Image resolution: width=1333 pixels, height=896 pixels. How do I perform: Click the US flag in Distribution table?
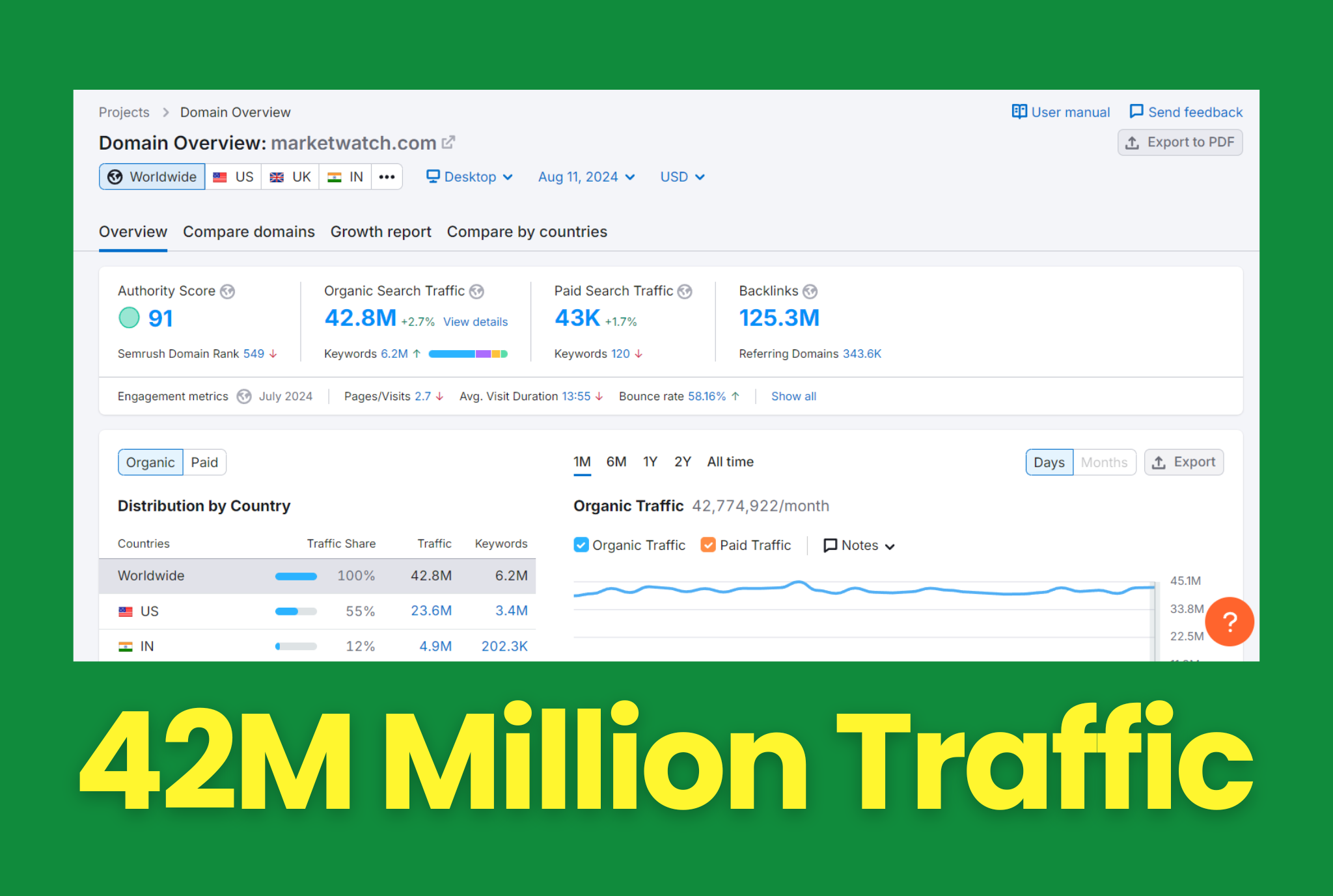tap(126, 612)
